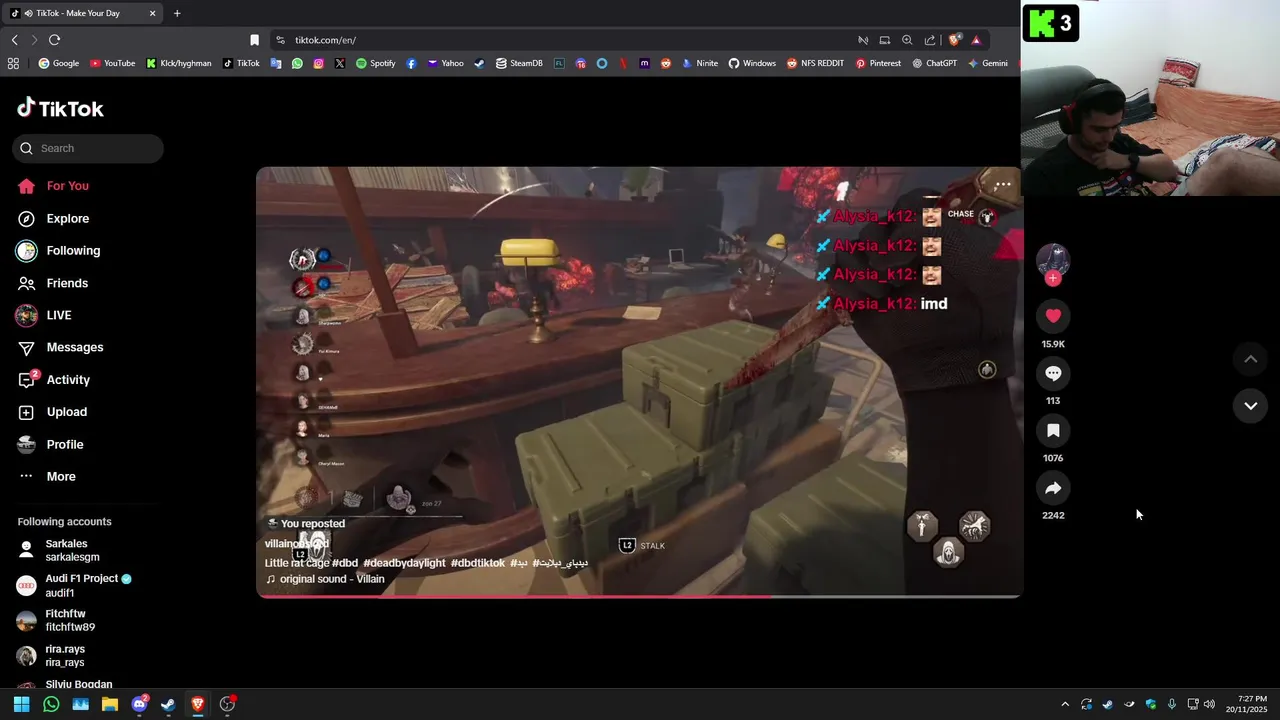This screenshot has width=1280, height=720.
Task: Go to the Following feed
Action: [x=58, y=251]
